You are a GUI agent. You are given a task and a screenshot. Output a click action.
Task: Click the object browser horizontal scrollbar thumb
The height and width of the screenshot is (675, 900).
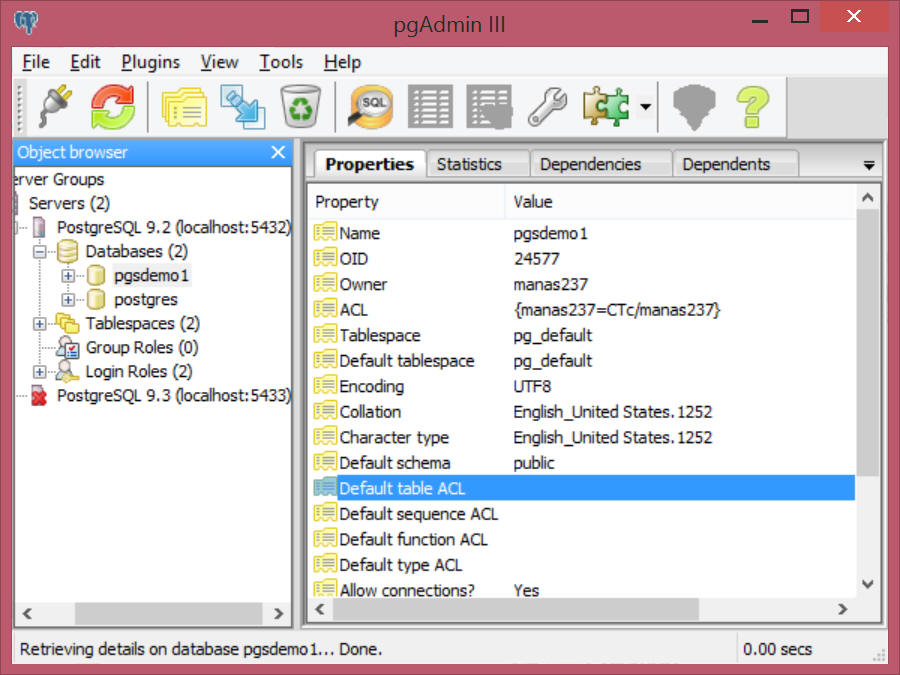click(x=169, y=614)
